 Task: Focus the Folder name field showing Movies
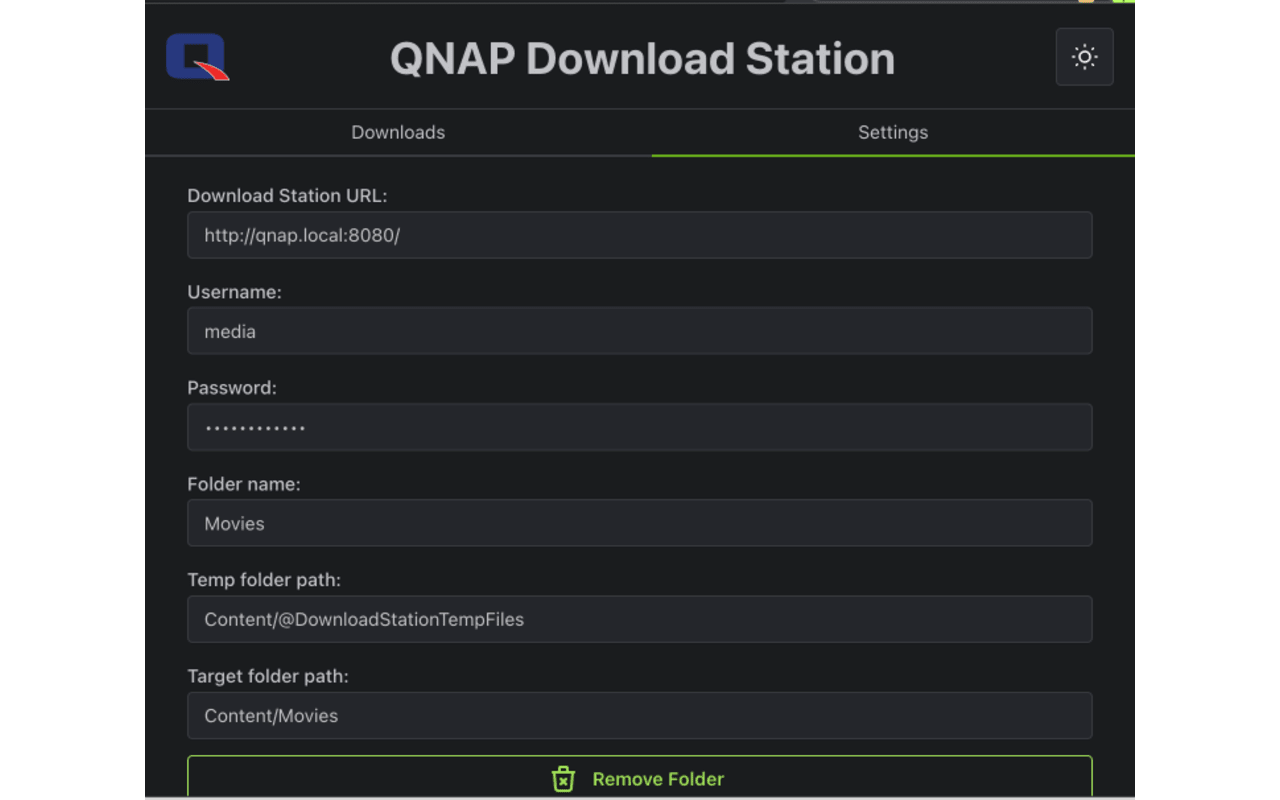click(640, 523)
